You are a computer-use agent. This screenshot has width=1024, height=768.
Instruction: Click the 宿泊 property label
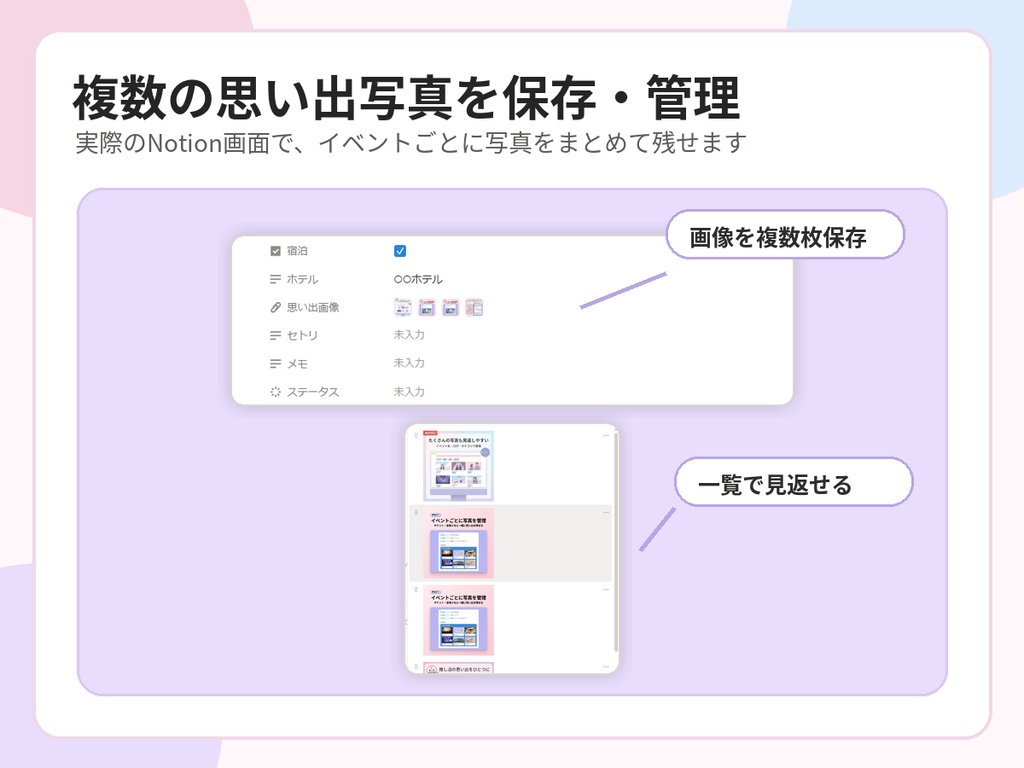[297, 251]
